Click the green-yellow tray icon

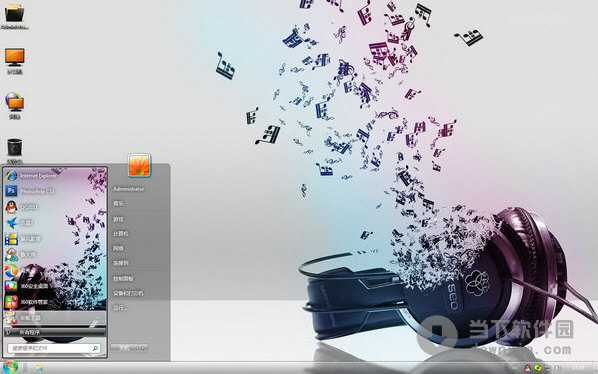pos(537,368)
